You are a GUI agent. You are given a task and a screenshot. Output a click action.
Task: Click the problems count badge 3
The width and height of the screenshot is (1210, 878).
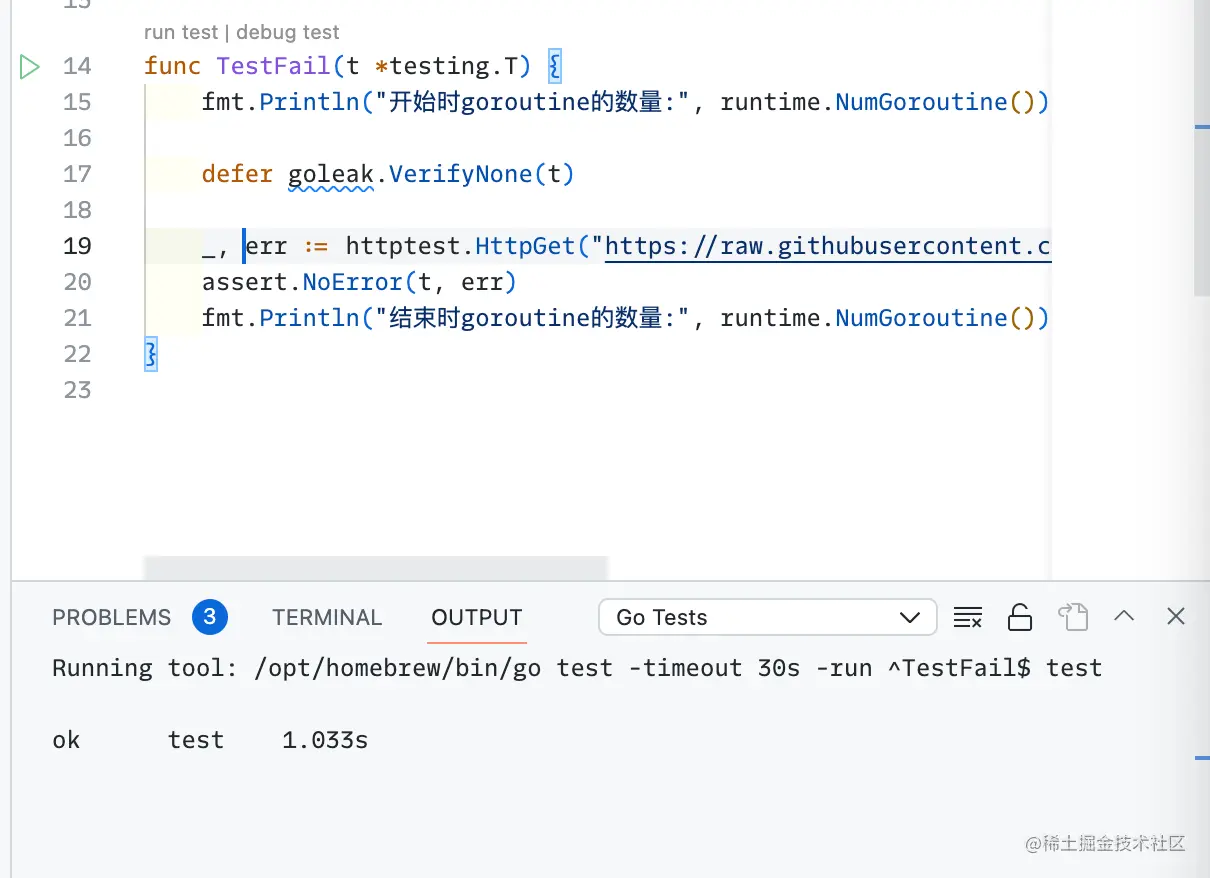click(209, 617)
